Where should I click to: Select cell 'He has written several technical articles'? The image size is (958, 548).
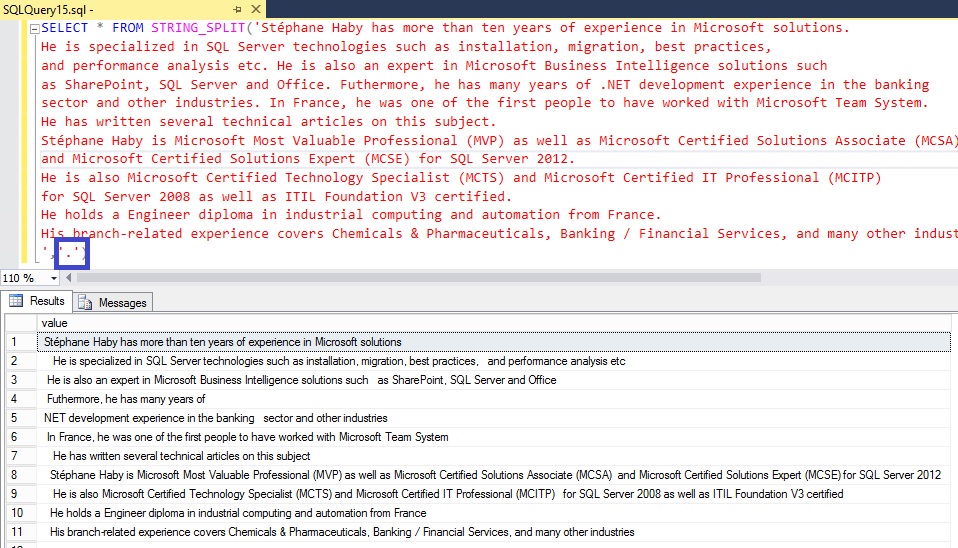click(x=494, y=456)
